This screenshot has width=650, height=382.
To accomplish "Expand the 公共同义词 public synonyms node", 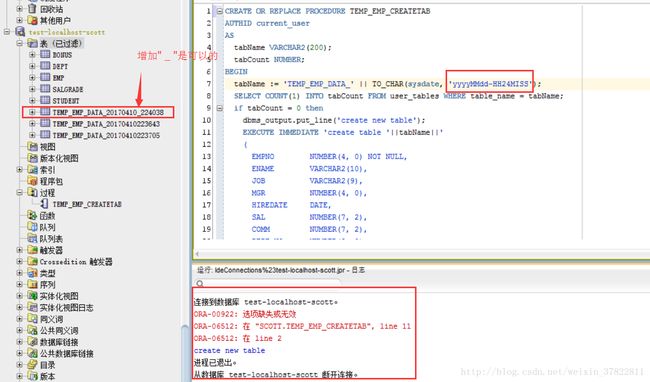I will click(x=19, y=330).
